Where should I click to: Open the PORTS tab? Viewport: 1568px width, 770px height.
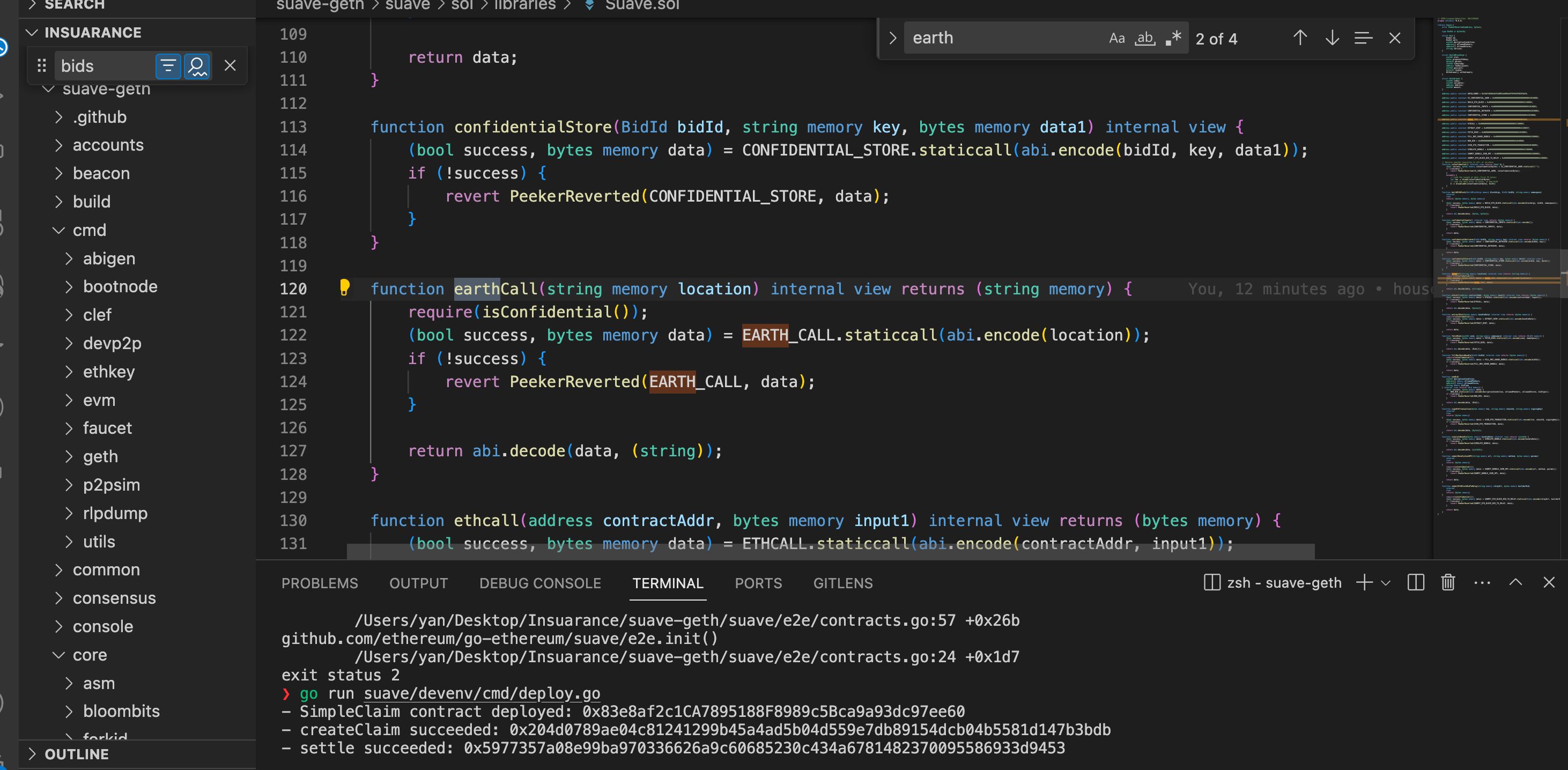[x=758, y=583]
